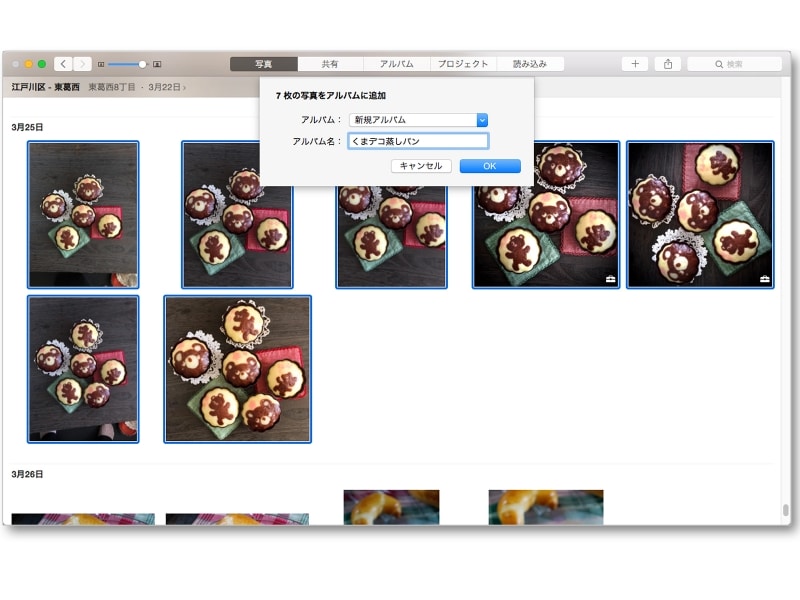Select the fifth photo in the top row
The height and width of the screenshot is (600, 800).
(700, 215)
